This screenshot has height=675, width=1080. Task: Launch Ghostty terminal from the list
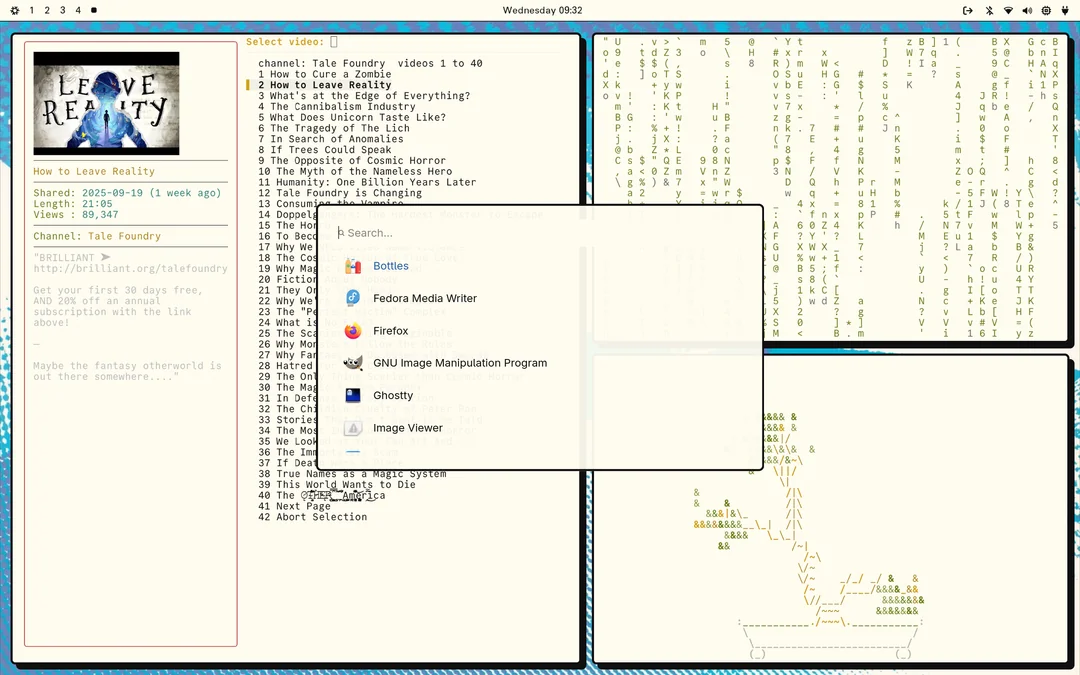coord(393,395)
